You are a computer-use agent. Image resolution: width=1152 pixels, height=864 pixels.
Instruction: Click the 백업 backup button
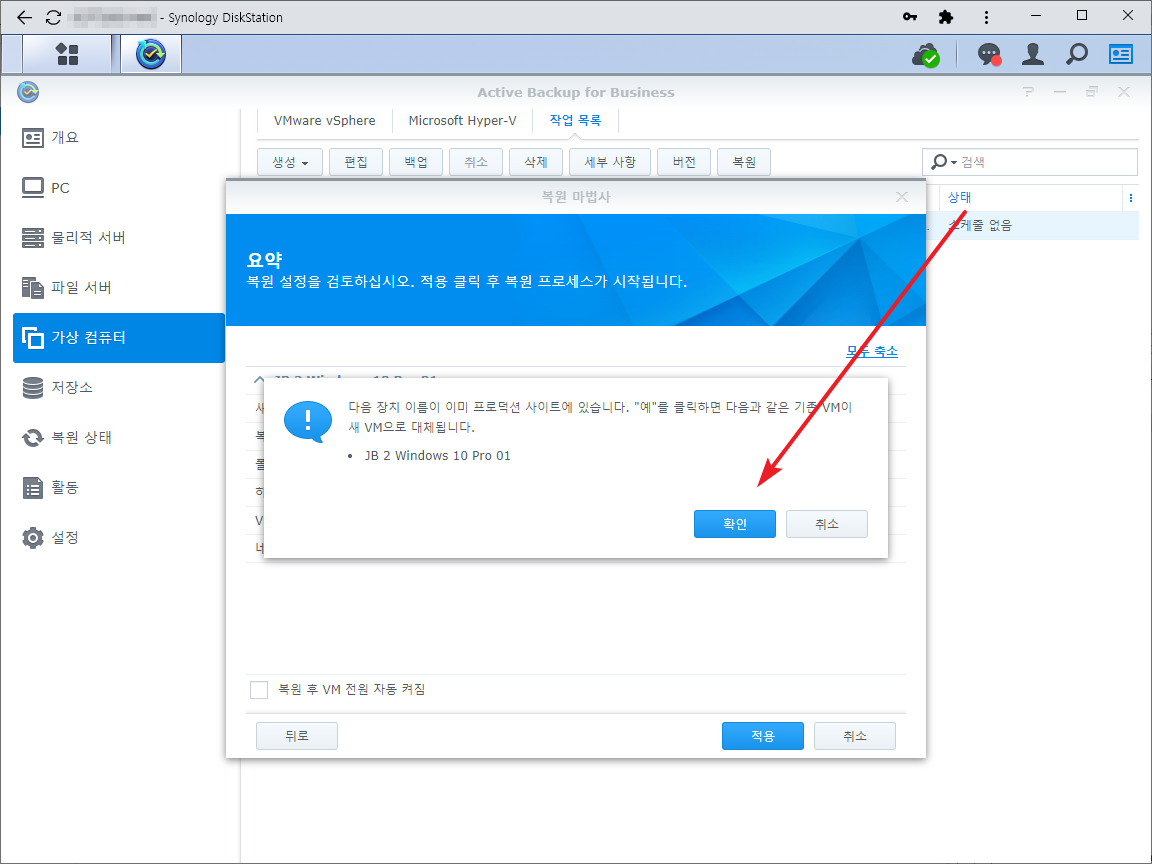416,162
